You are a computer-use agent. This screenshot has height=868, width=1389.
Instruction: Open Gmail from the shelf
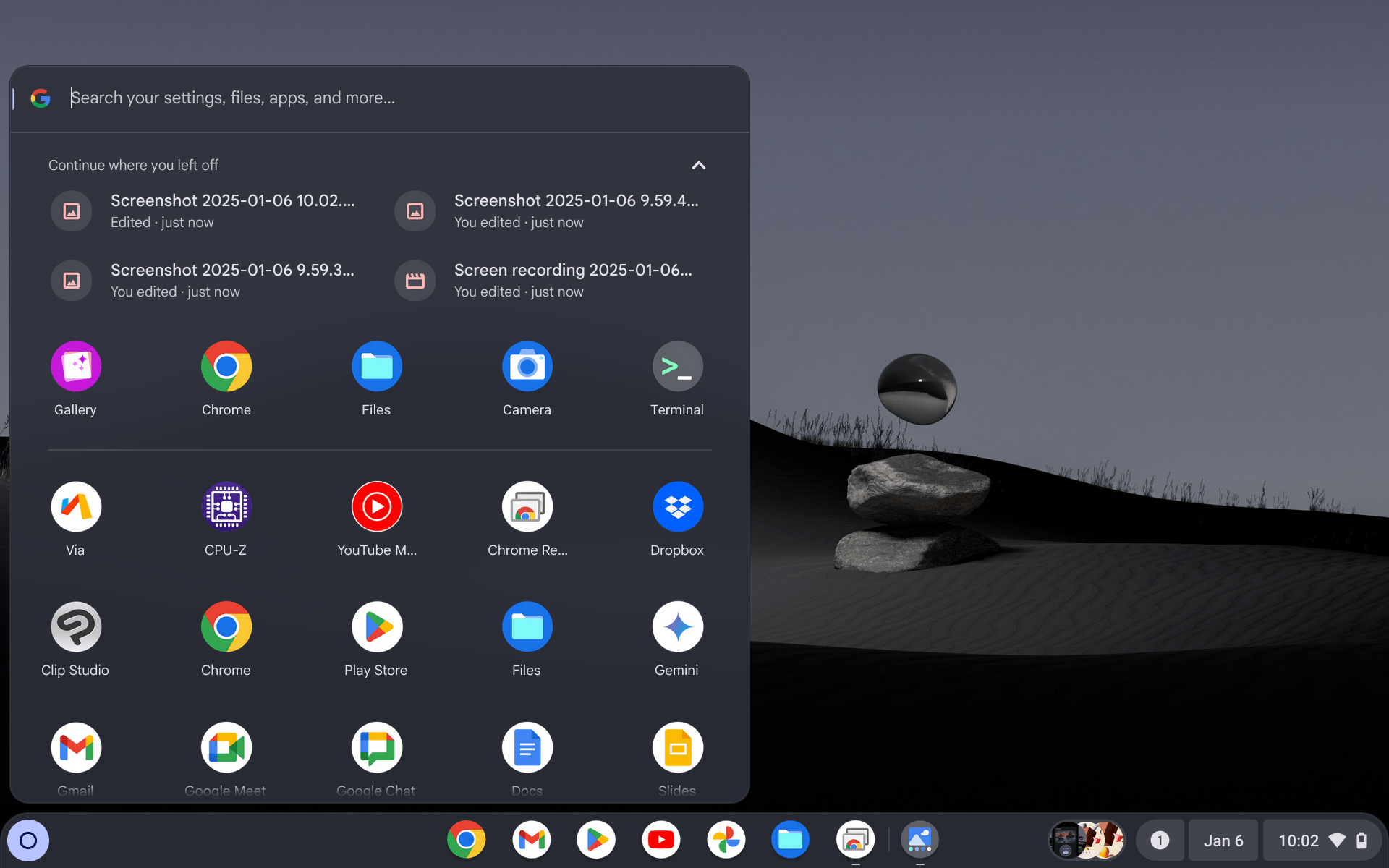click(531, 840)
